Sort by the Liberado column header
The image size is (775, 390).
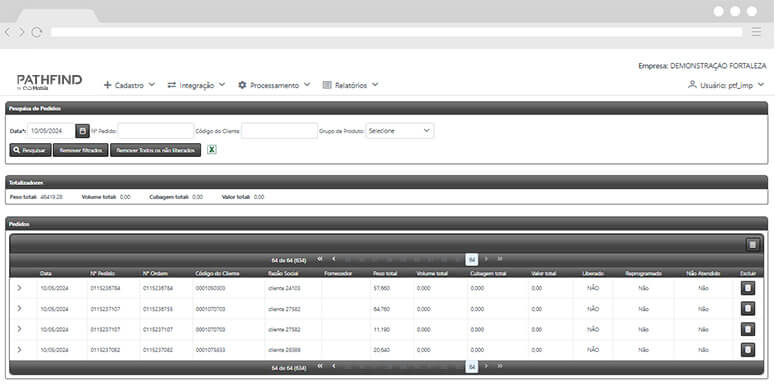click(593, 273)
